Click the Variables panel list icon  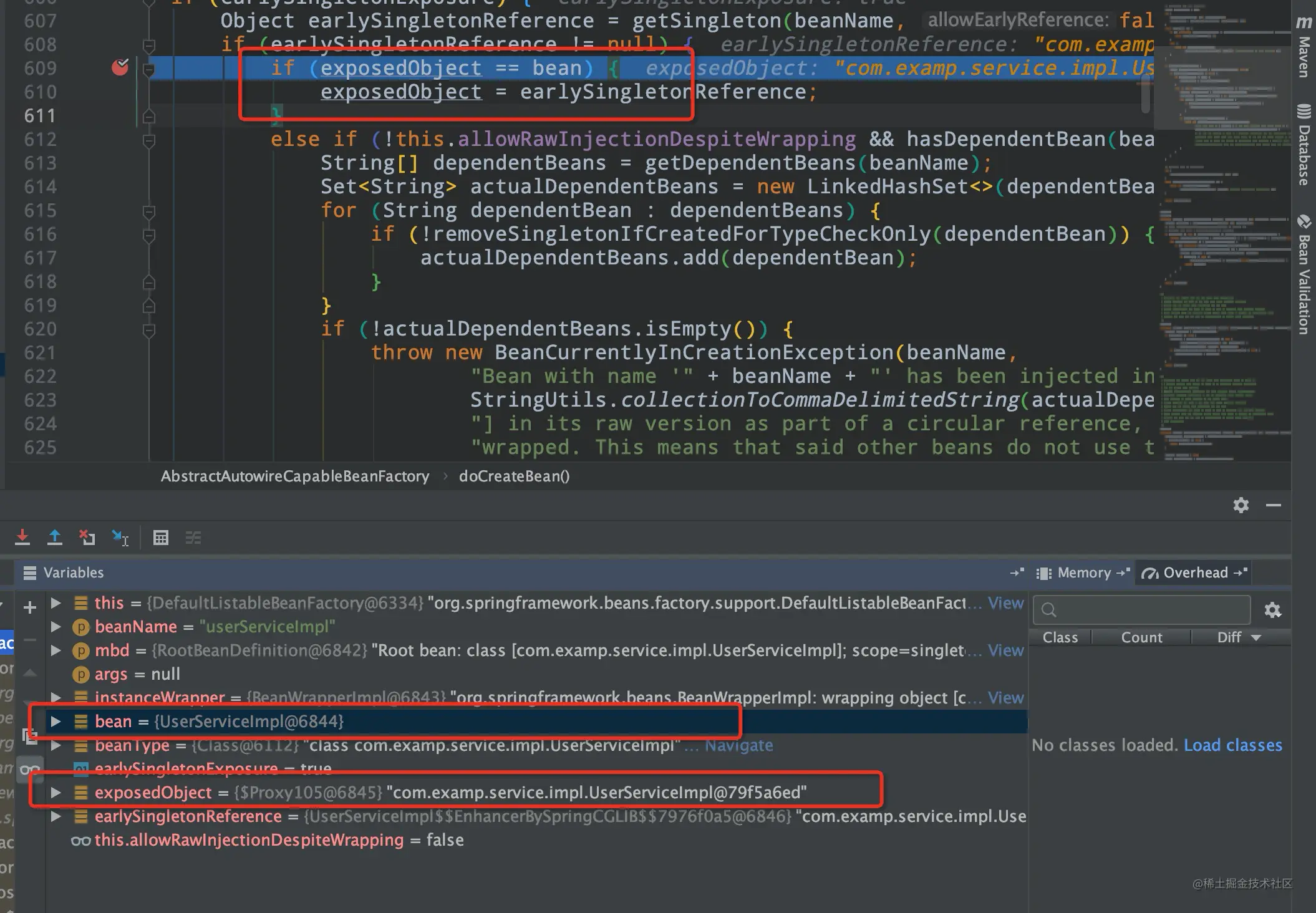29,572
